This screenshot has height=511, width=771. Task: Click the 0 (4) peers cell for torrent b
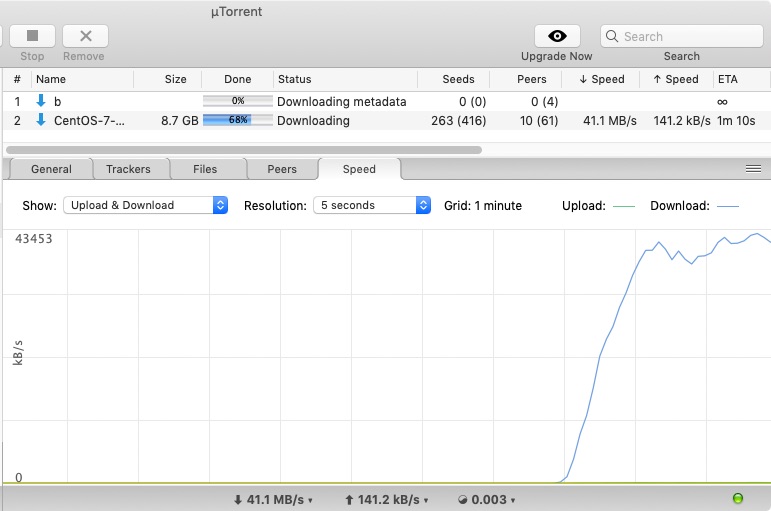[x=544, y=102]
